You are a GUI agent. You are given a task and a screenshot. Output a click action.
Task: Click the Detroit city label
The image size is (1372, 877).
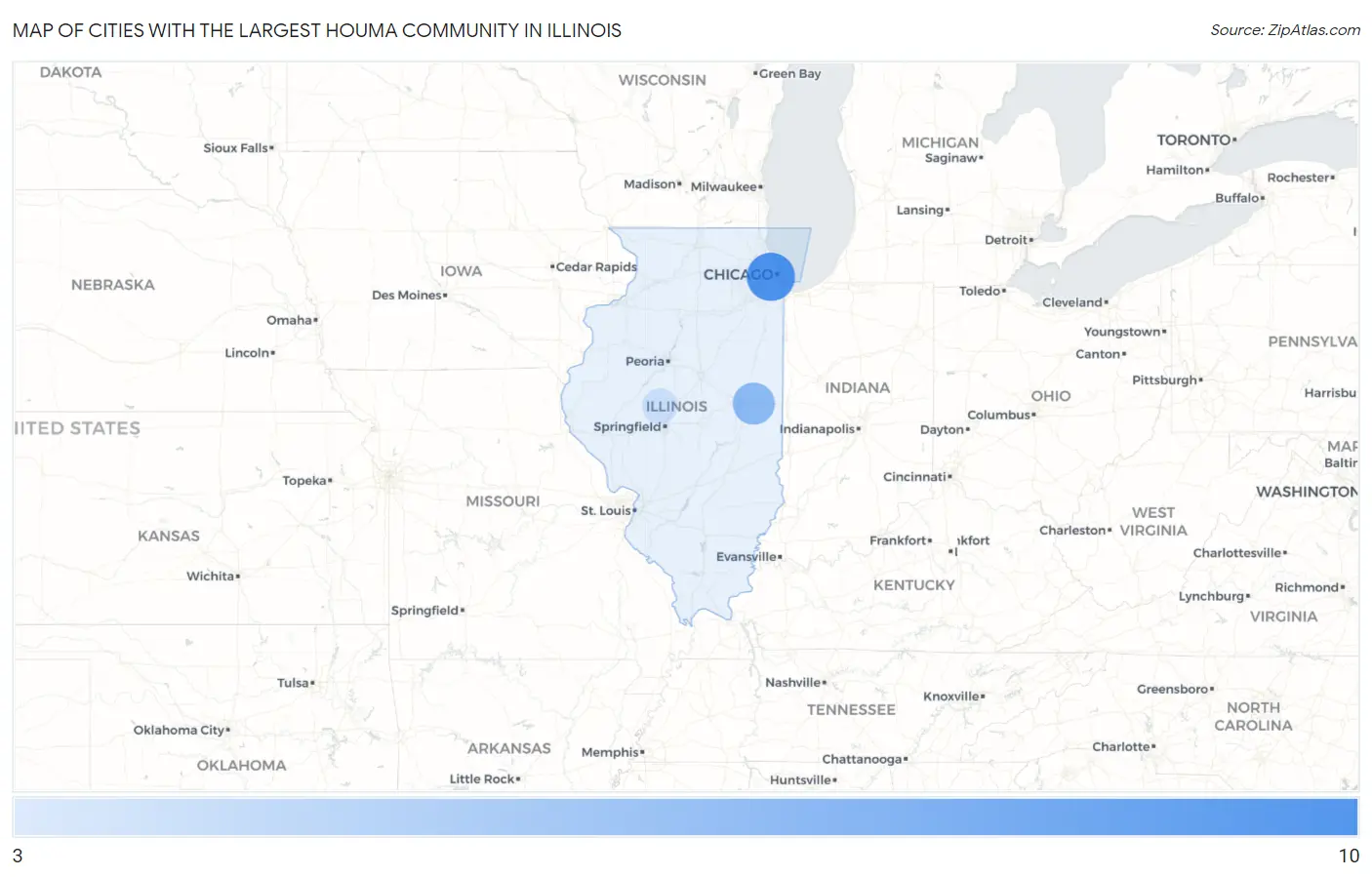[x=1008, y=239]
